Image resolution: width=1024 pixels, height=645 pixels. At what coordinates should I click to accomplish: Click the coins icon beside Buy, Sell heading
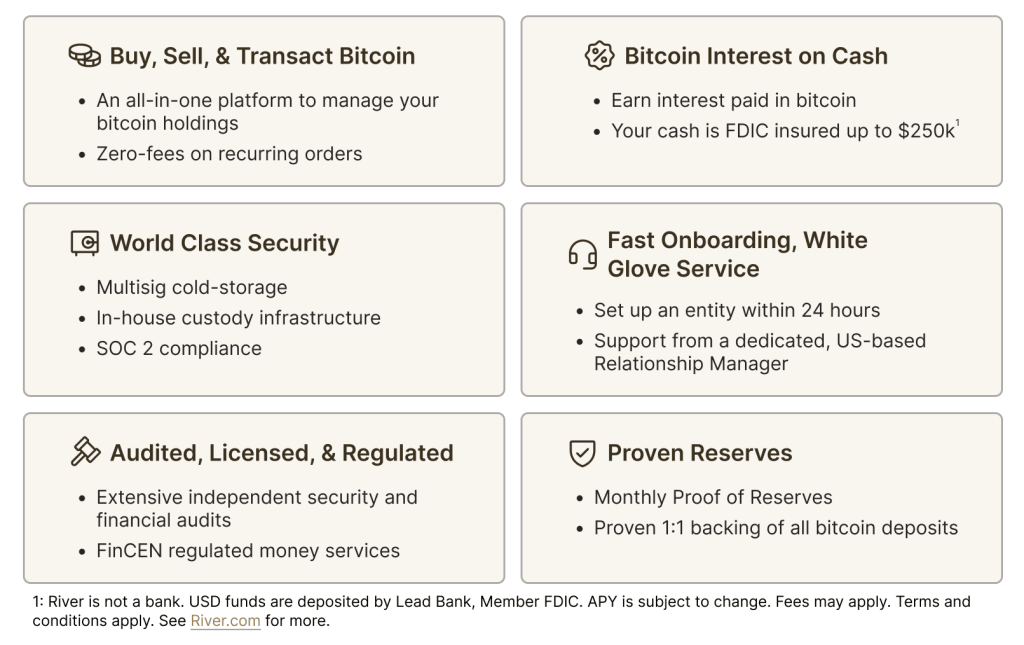click(84, 56)
